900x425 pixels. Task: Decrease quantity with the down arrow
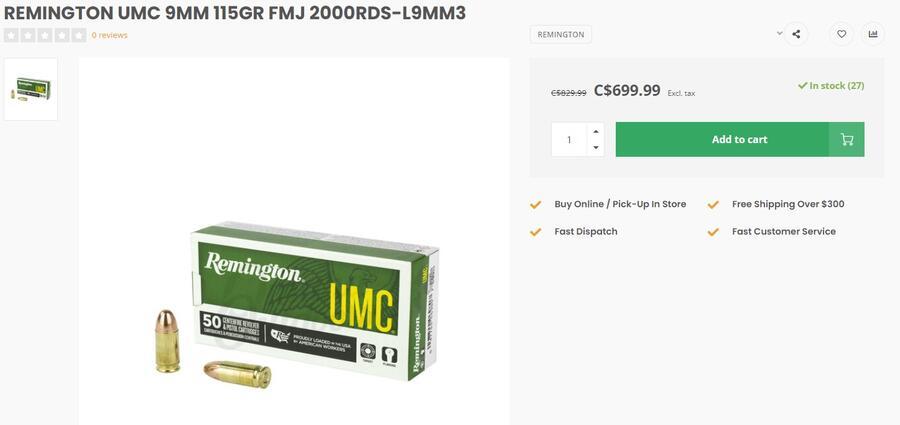[x=596, y=148]
